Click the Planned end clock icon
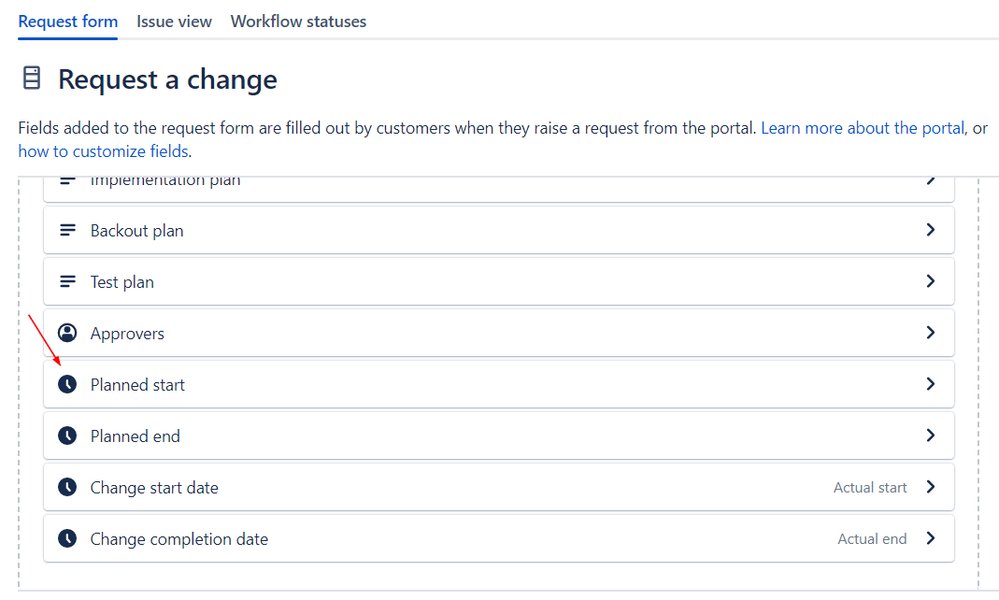Viewport: 999px width, 600px height. [68, 436]
